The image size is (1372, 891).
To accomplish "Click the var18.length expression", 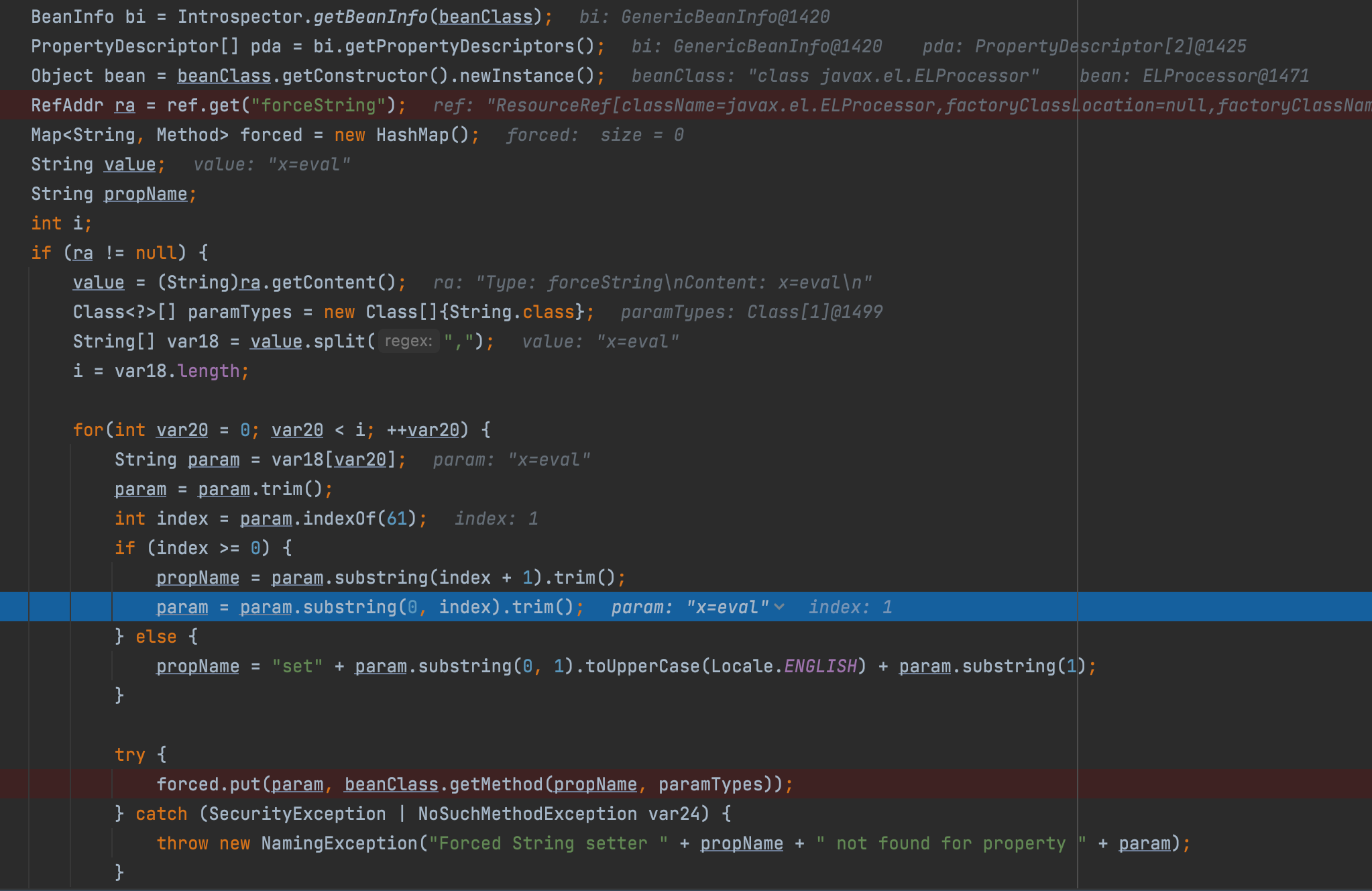I will (x=177, y=371).
